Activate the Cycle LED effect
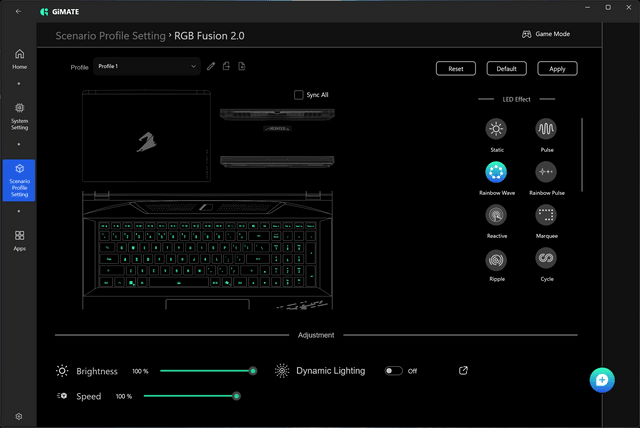640x428 pixels. (x=546, y=258)
